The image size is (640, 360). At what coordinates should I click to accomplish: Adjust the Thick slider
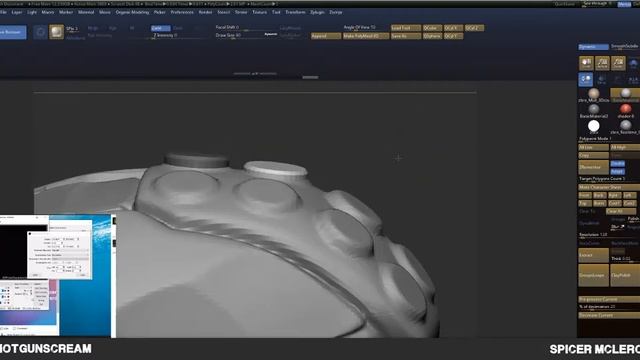click(x=625, y=259)
